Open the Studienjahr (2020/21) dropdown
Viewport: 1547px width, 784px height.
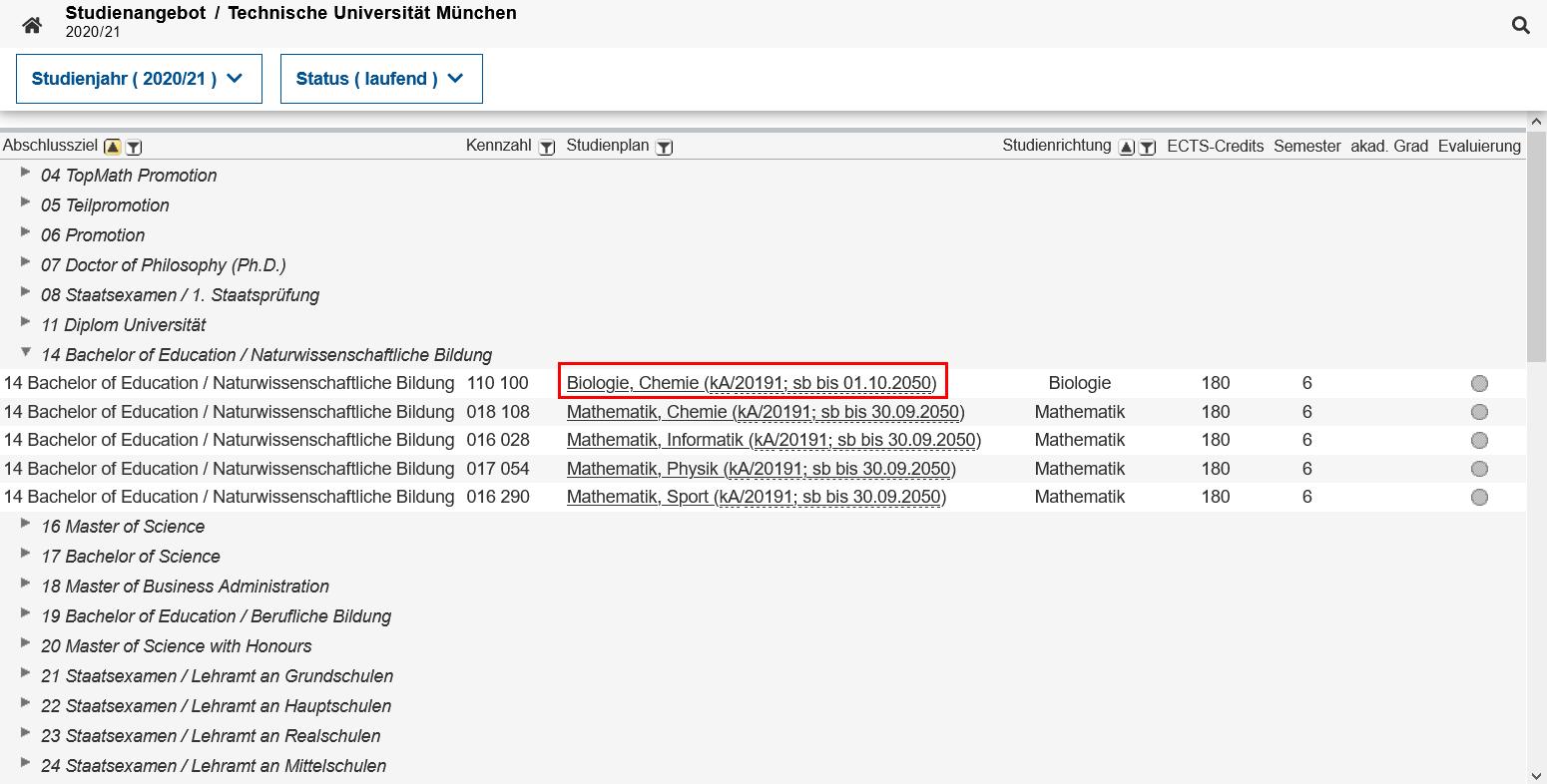pos(139,79)
